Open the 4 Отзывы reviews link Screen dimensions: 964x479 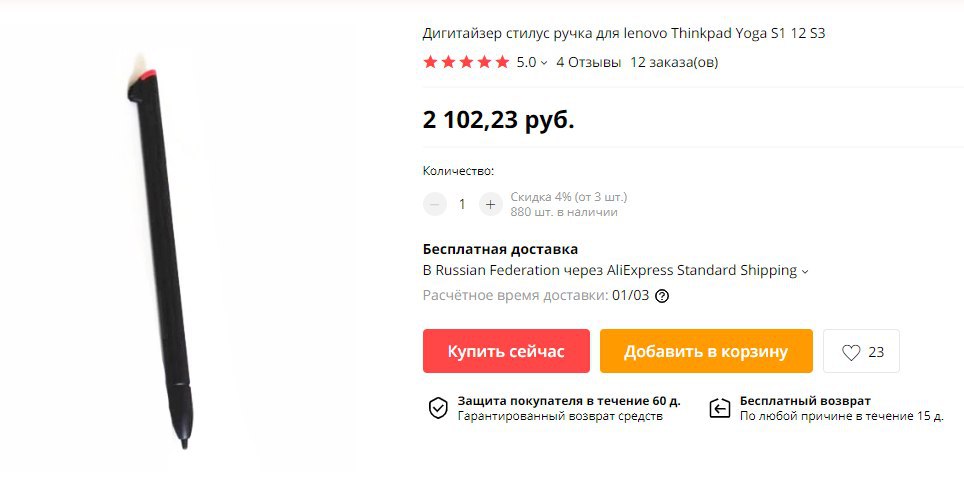pos(588,62)
